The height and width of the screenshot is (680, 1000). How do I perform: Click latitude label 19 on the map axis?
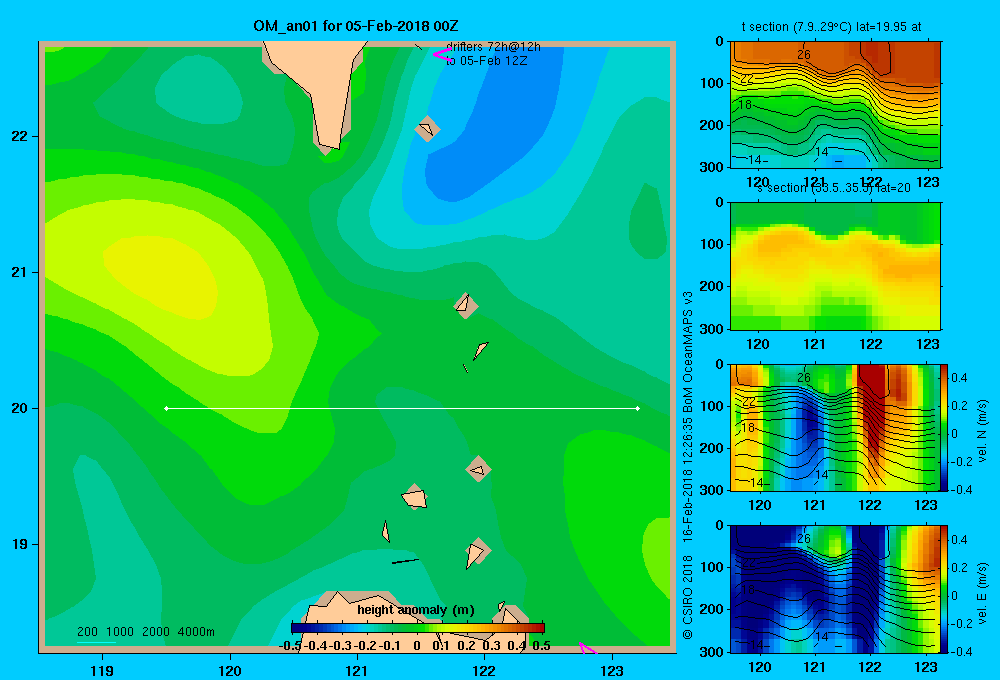click(20, 544)
